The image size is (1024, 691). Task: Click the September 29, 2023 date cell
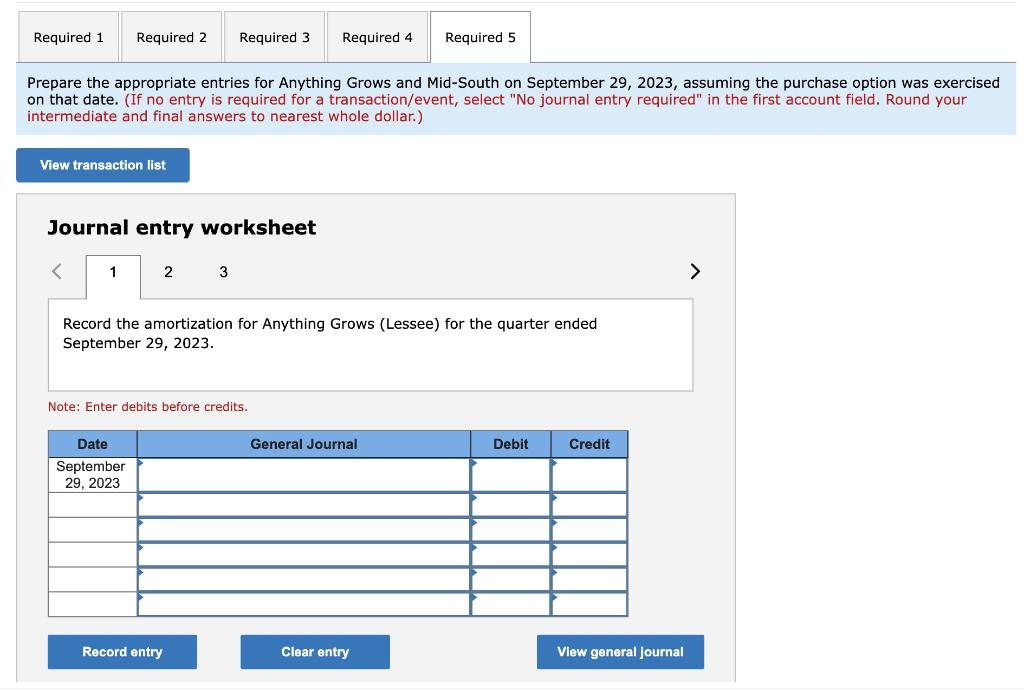click(91, 474)
